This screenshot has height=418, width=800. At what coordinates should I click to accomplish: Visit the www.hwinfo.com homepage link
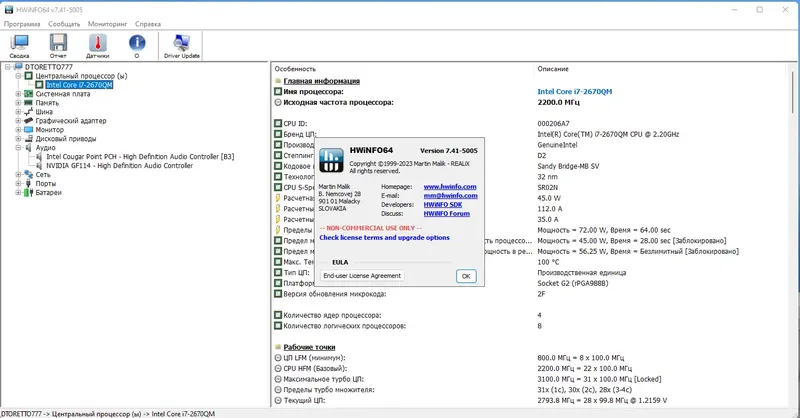coord(450,187)
